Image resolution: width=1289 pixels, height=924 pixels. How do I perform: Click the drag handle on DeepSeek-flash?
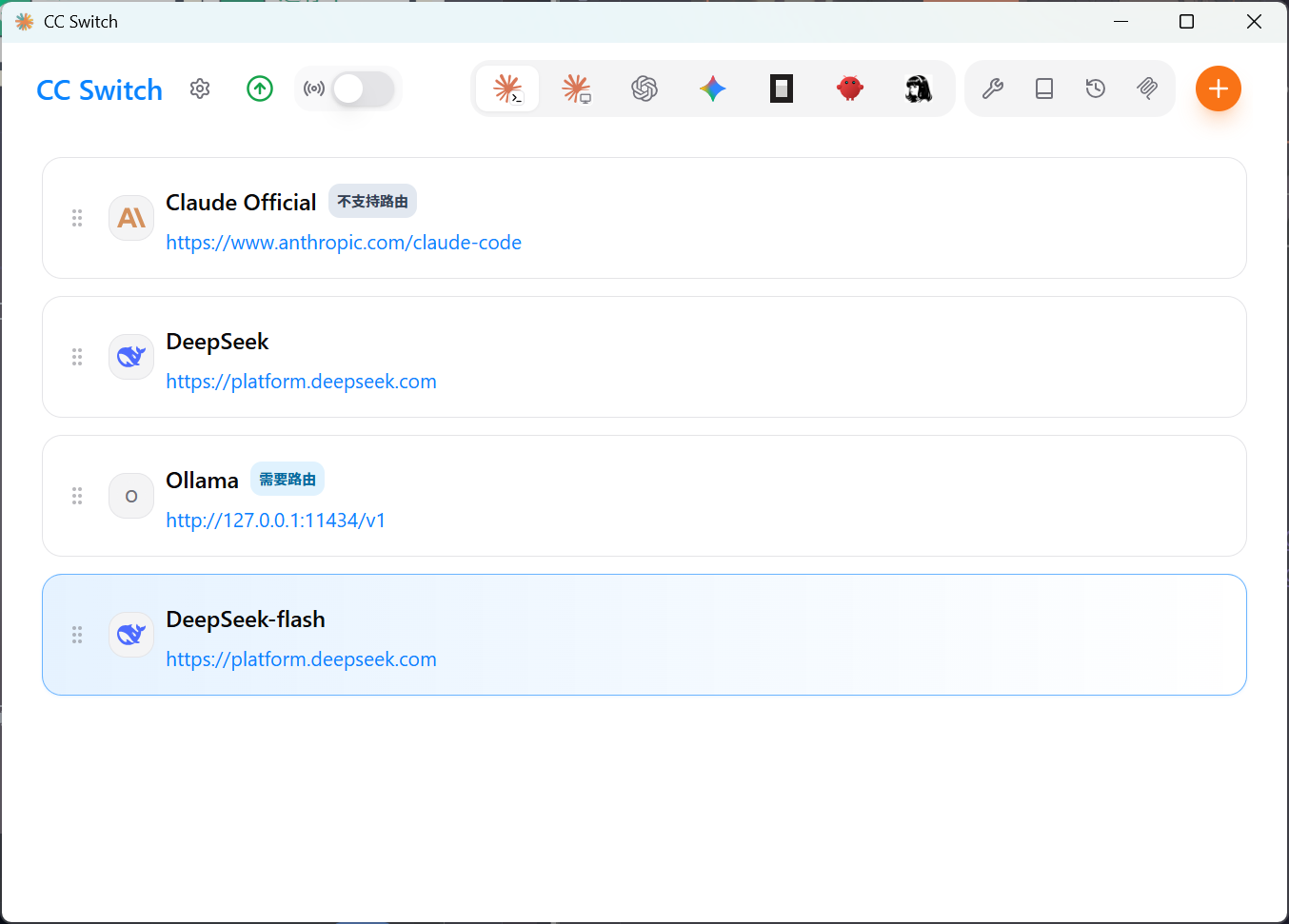77,635
